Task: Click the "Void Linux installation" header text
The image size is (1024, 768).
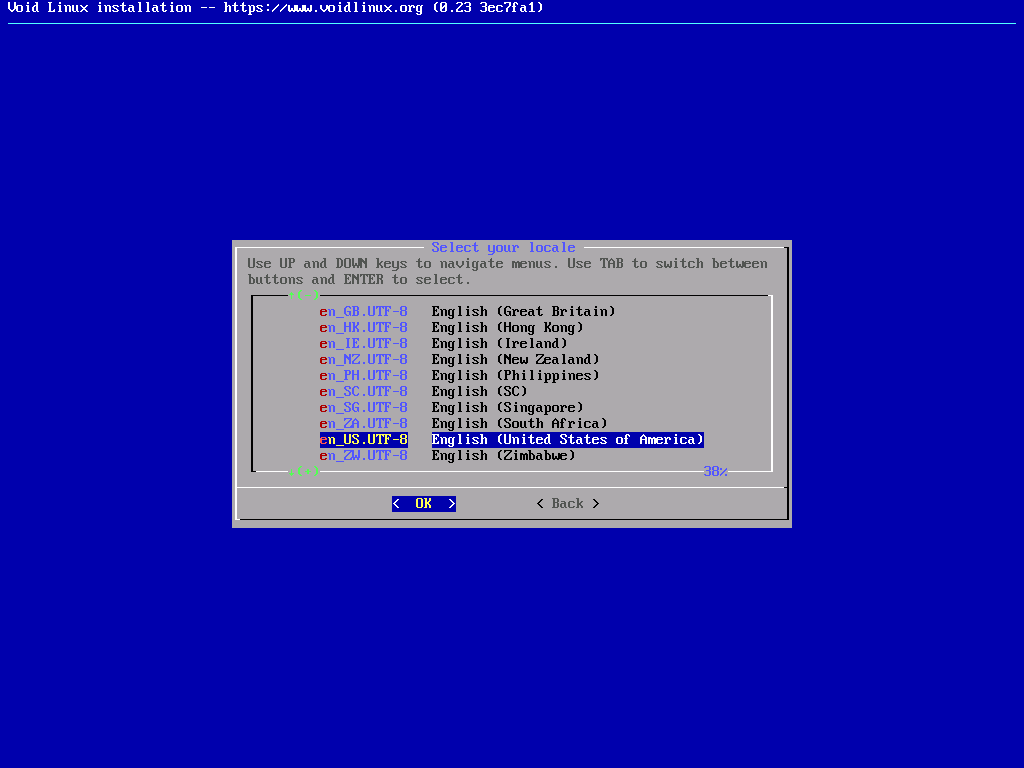Action: [x=99, y=8]
